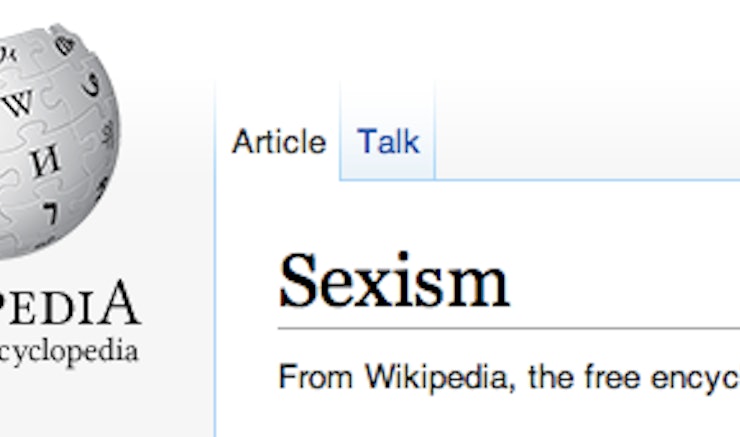Screen dimensions: 740x437
Task: Click the Arabic glyph puzzle piece on the globe
Action: (x=92, y=84)
